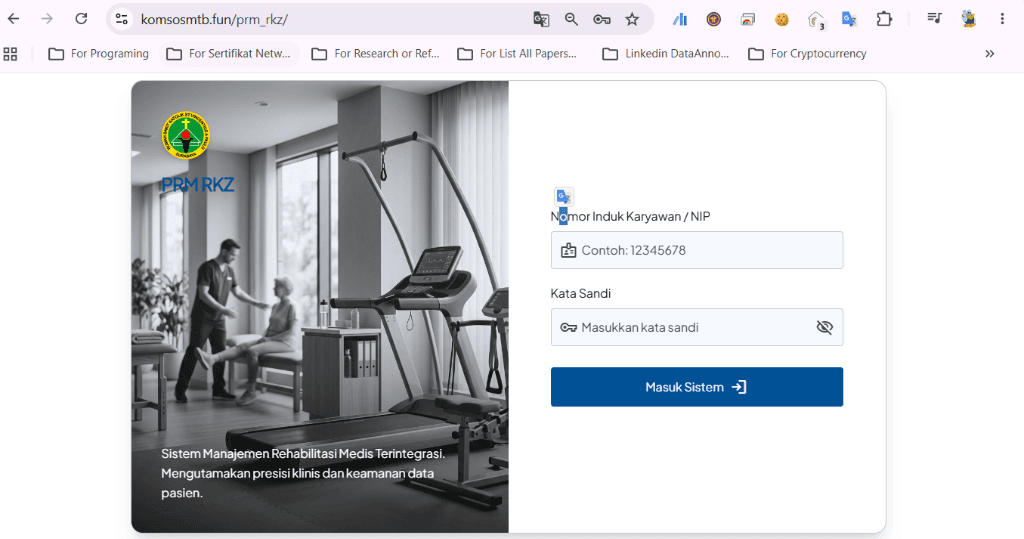Open media controls icon
This screenshot has height=539, width=1024.
(935, 19)
